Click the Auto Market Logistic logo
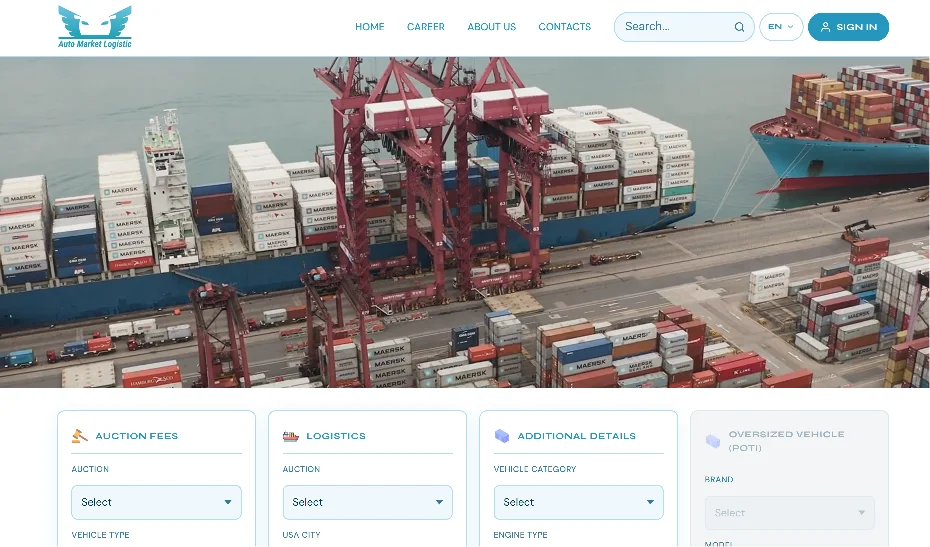 95,27
